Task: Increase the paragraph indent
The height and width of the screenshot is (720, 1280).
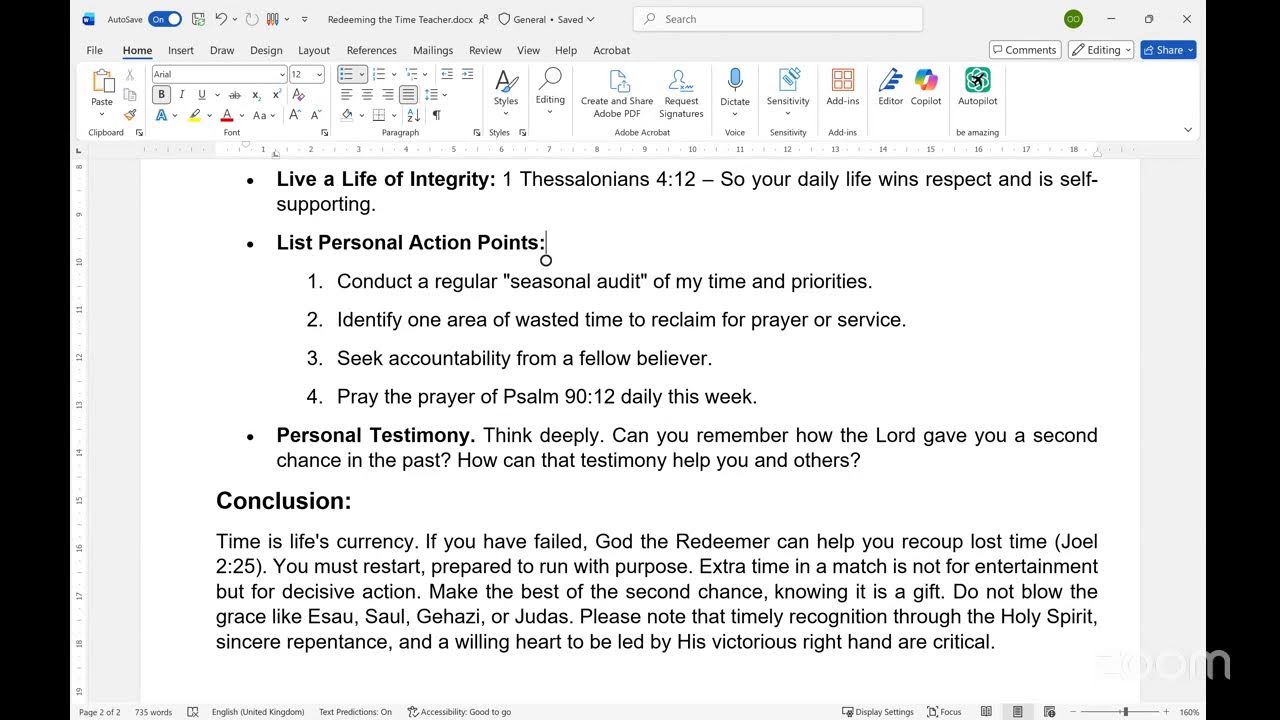Action: [467, 74]
